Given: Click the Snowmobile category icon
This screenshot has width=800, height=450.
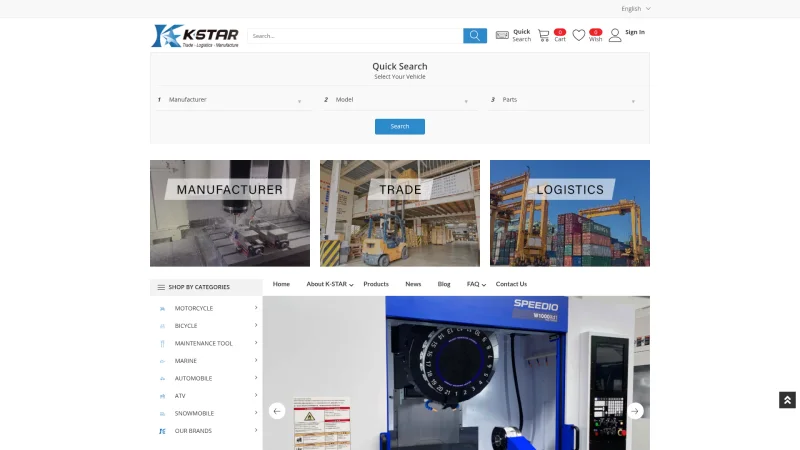Looking at the screenshot, I should tap(162, 414).
